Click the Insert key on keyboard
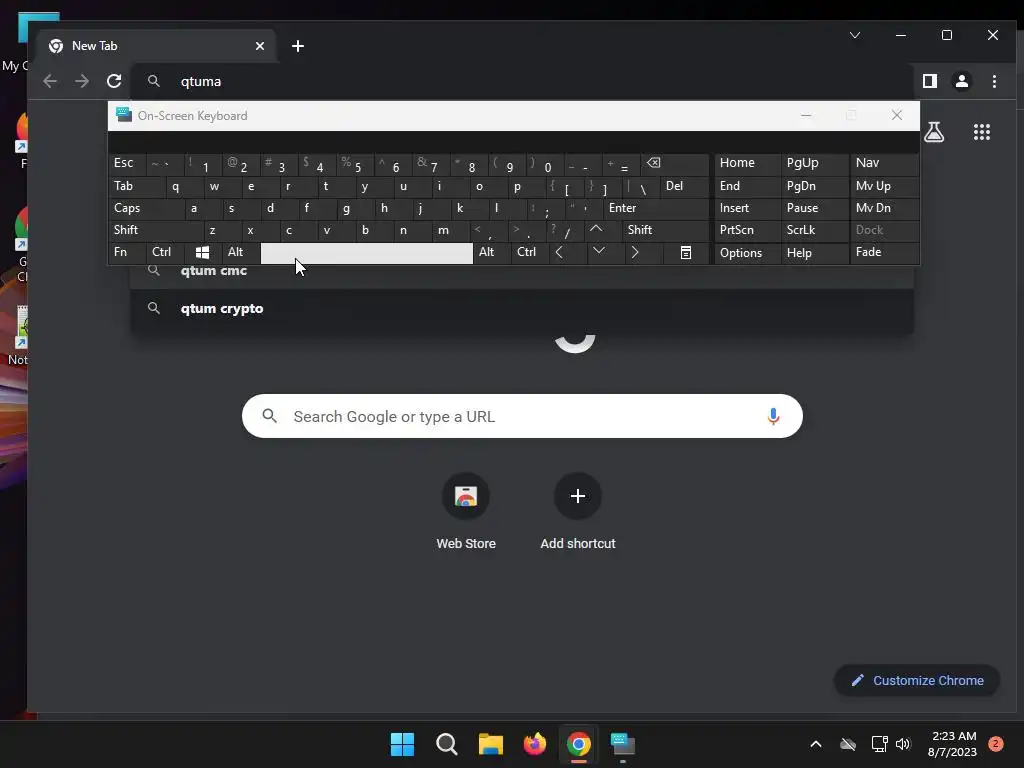 pos(747,208)
